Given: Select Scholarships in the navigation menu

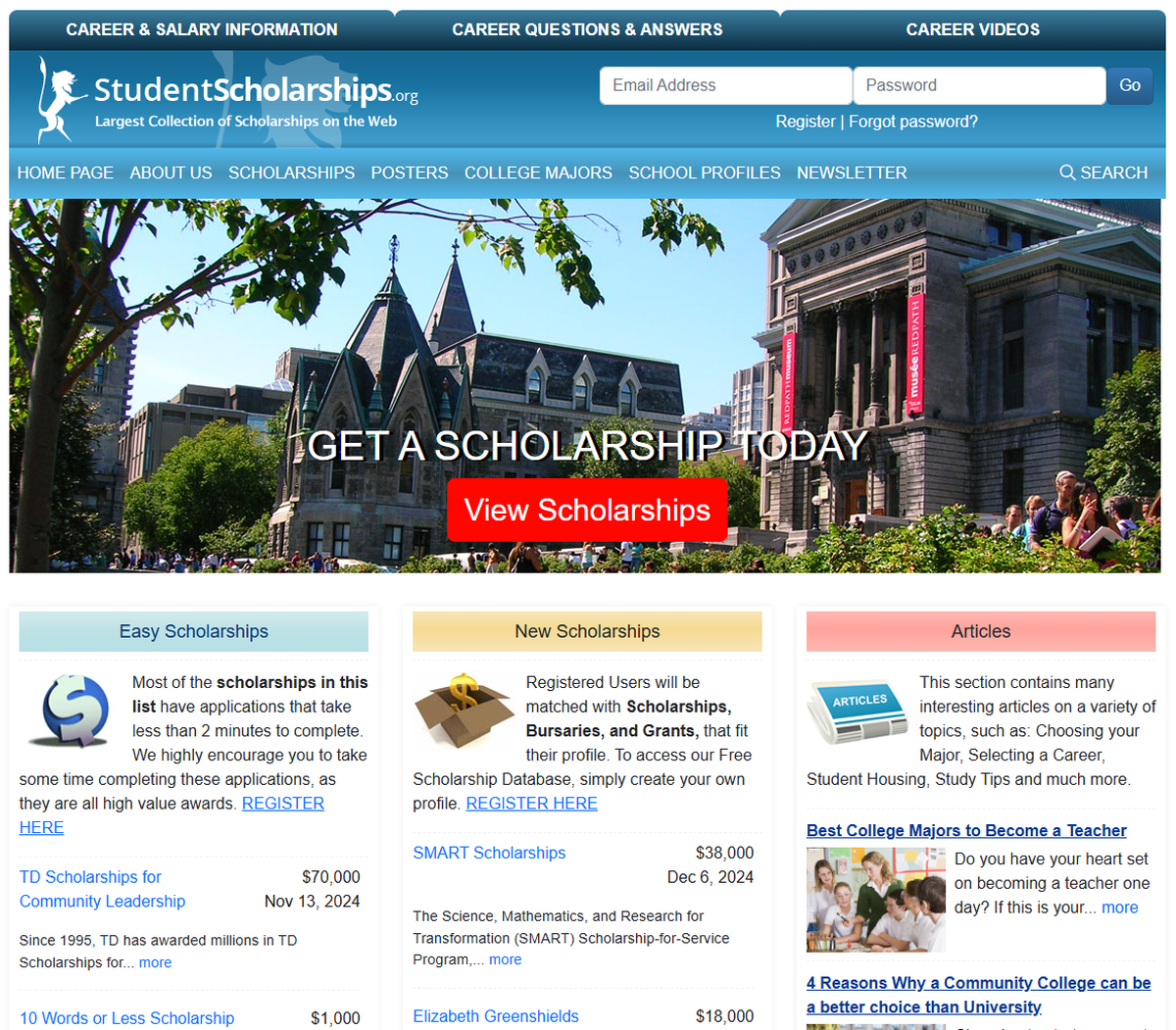Looking at the screenshot, I should pos(291,172).
